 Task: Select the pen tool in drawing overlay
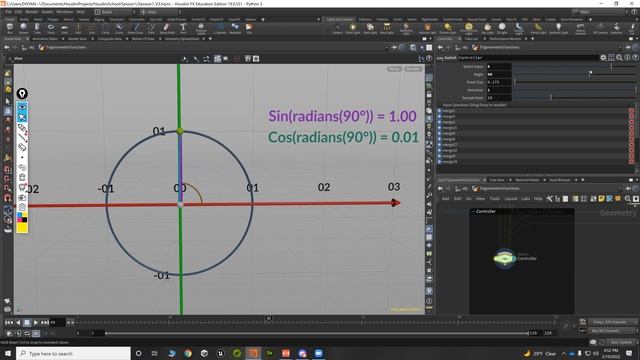coord(22,128)
